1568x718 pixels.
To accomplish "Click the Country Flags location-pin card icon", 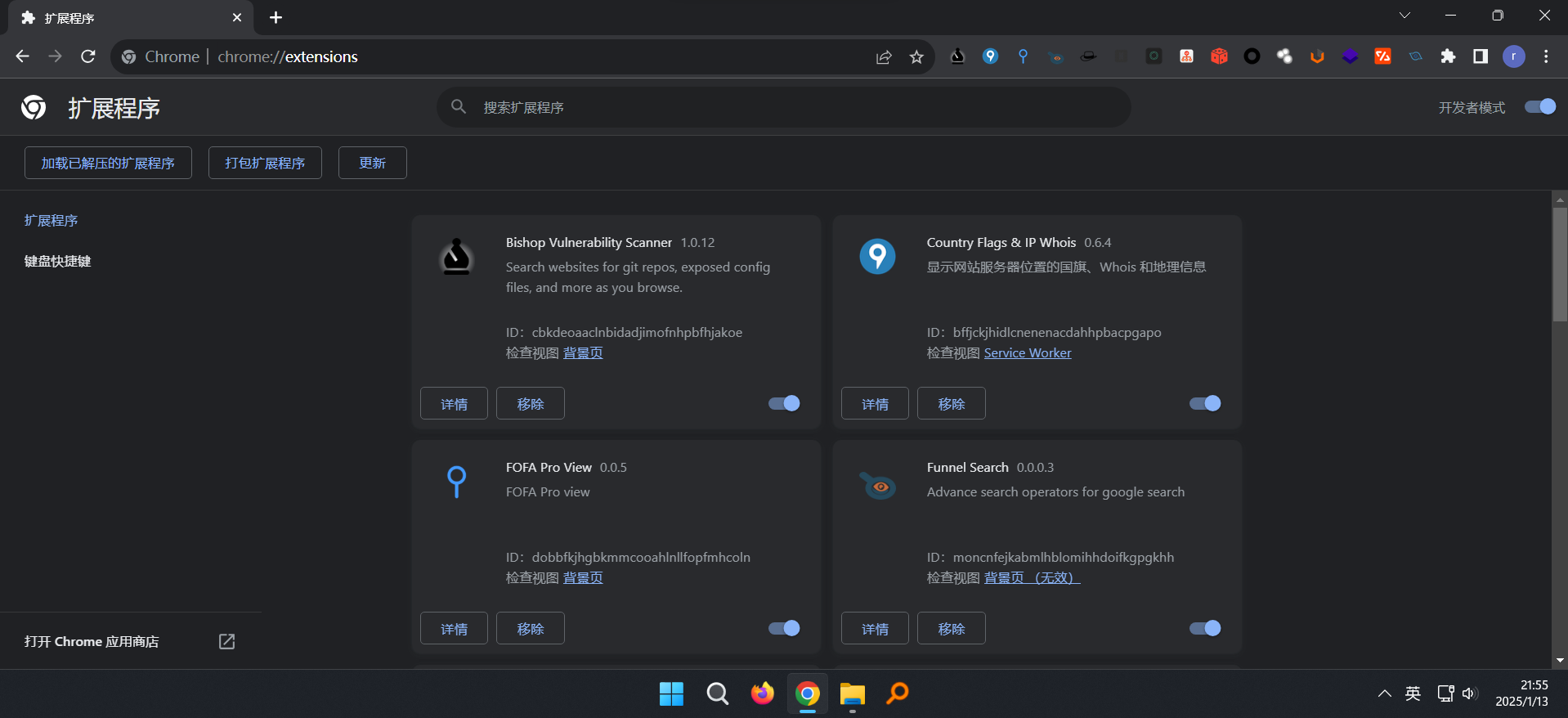I will pos(877,257).
